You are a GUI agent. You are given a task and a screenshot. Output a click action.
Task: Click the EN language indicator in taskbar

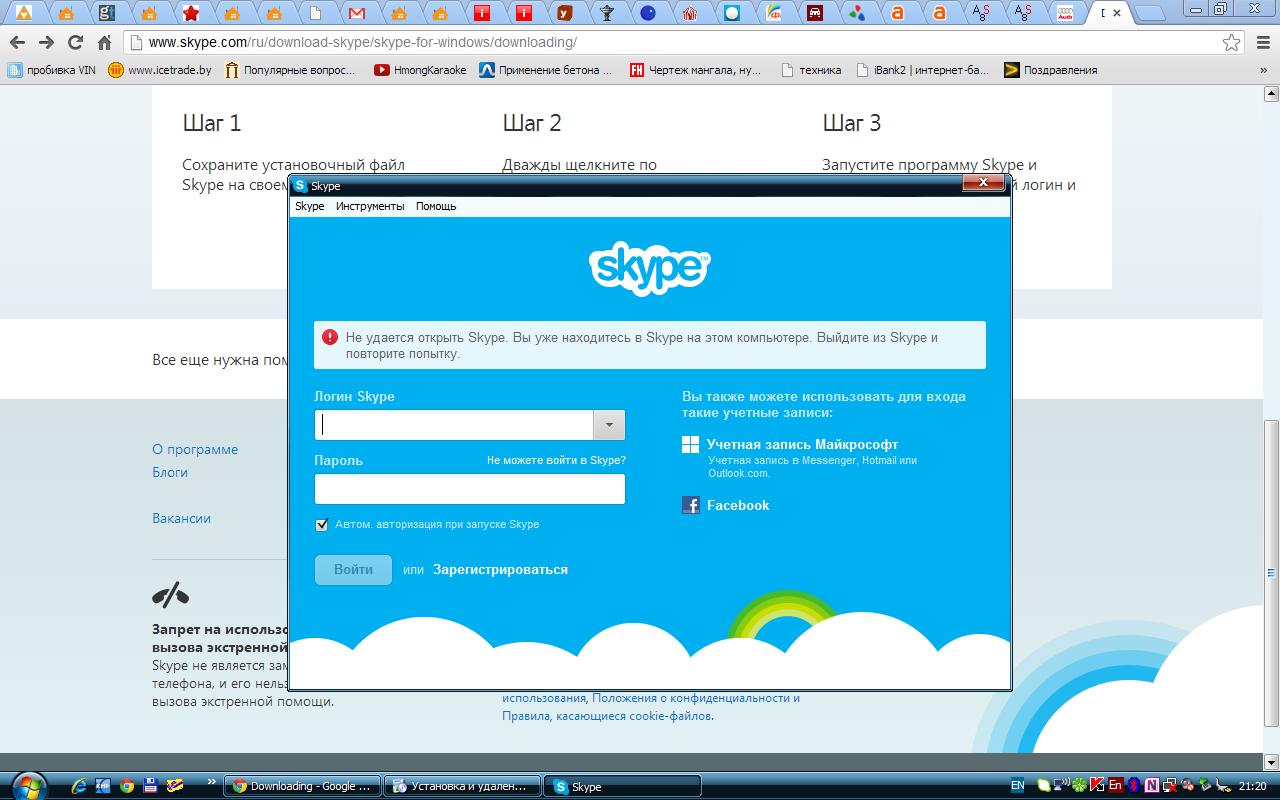[x=1018, y=786]
